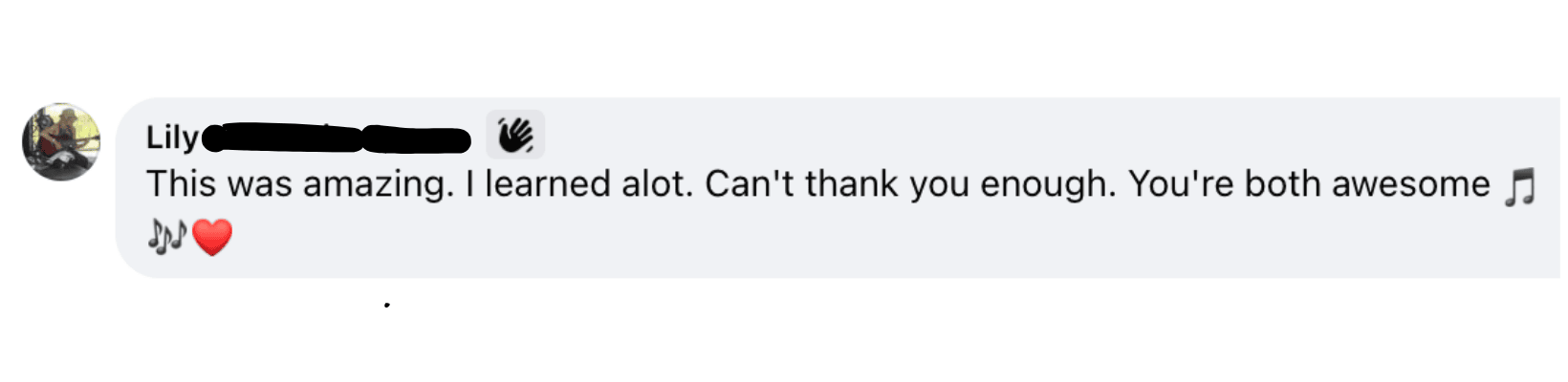1568x382 pixels.
Task: Click the small black dot below the comment
Action: click(386, 306)
